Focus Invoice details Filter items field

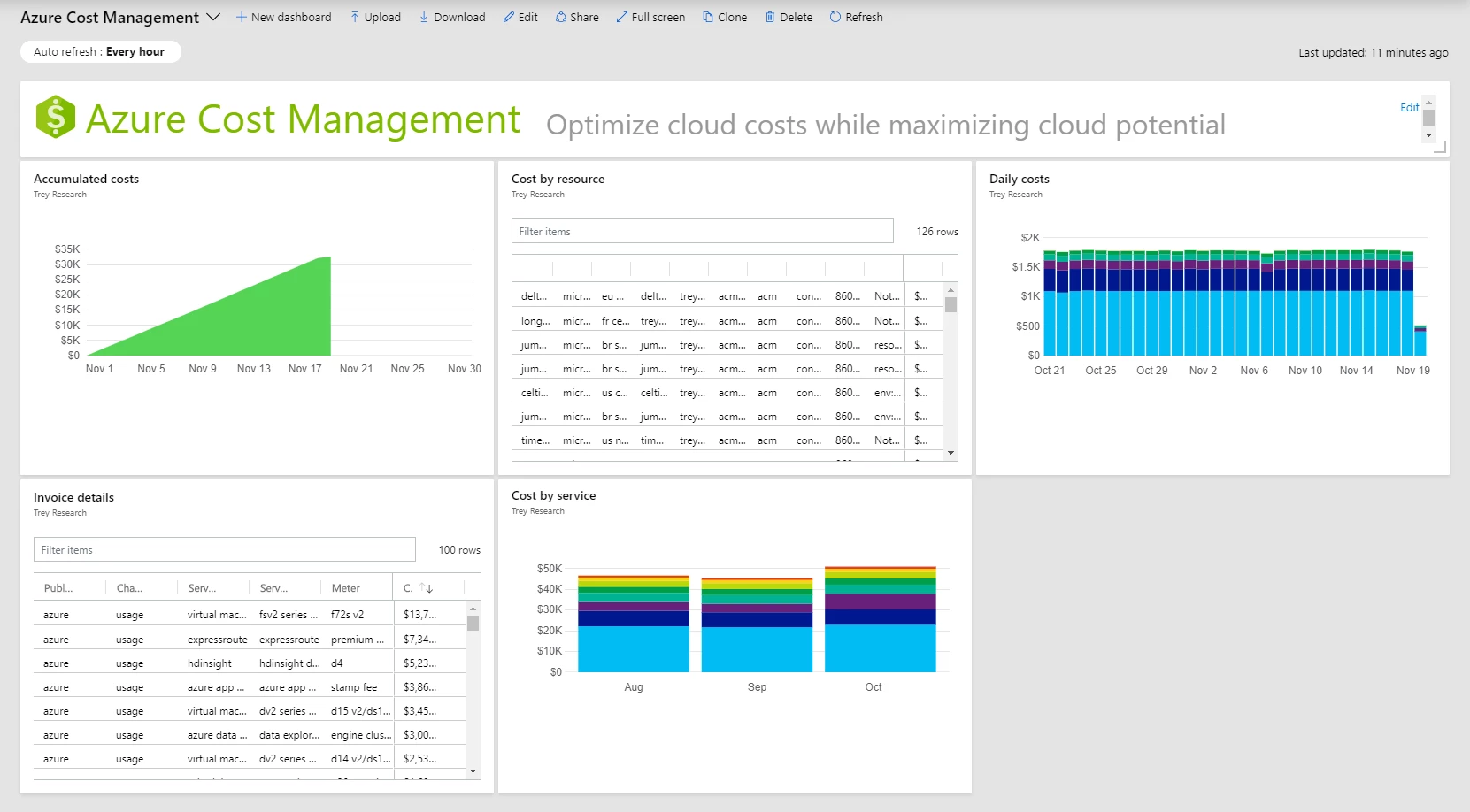point(224,549)
